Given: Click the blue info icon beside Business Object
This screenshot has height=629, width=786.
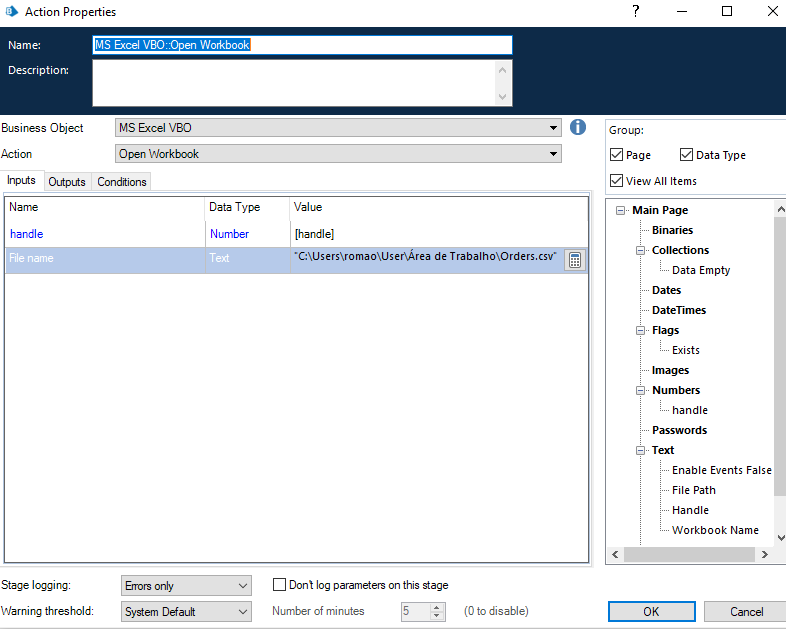Looking at the screenshot, I should pyautogui.click(x=577, y=127).
